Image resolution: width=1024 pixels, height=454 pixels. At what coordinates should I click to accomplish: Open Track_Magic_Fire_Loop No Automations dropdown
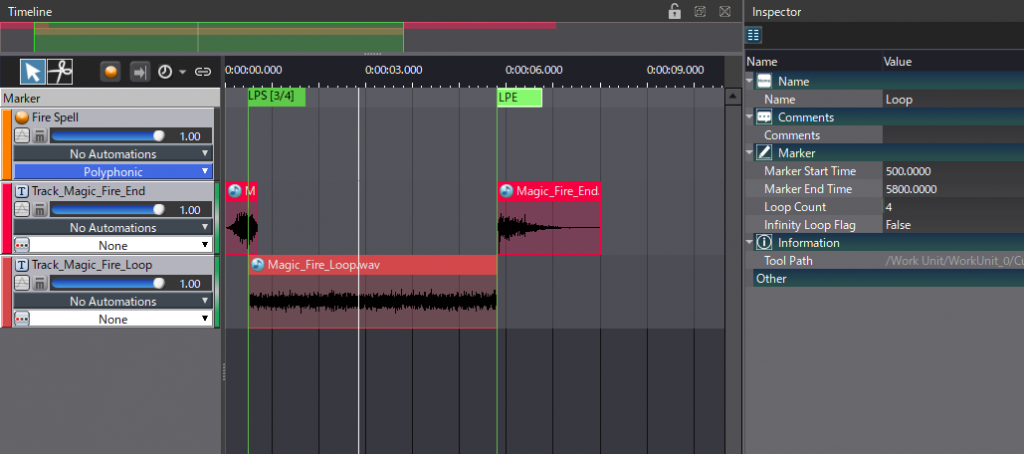click(x=113, y=301)
